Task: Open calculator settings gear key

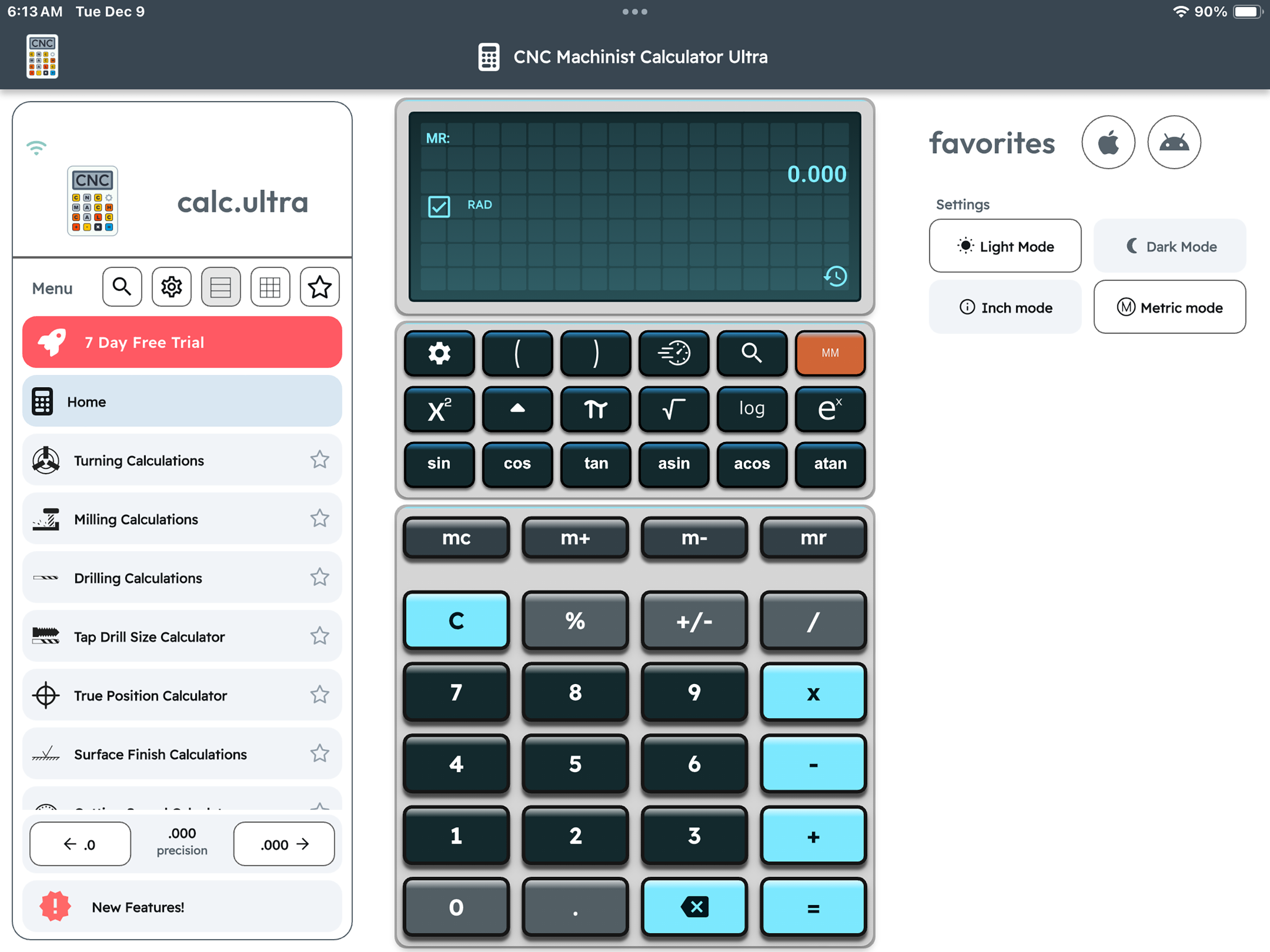Action: pyautogui.click(x=439, y=353)
